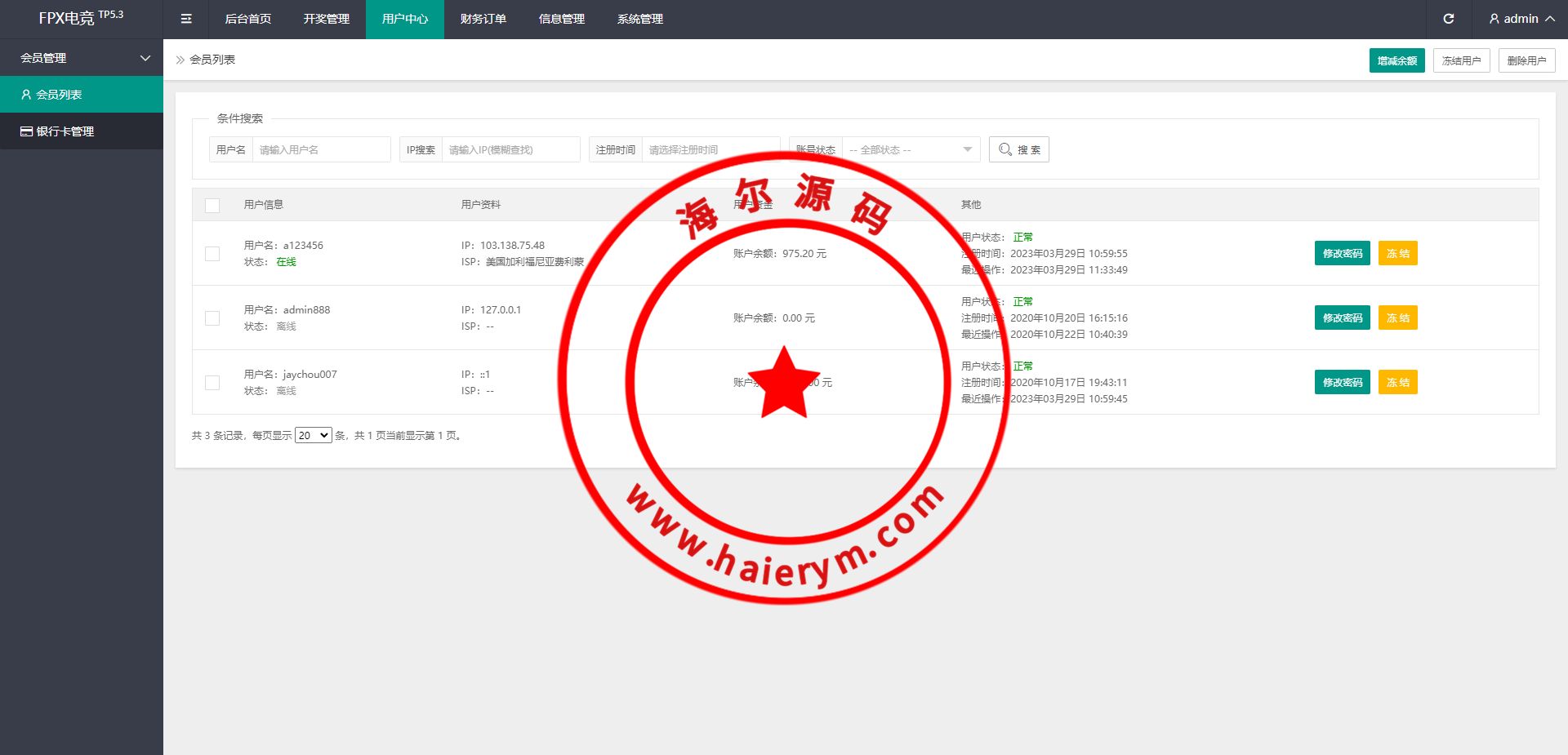The height and width of the screenshot is (755, 1568).
Task: Focus the 用户名 search input field
Action: (x=321, y=149)
